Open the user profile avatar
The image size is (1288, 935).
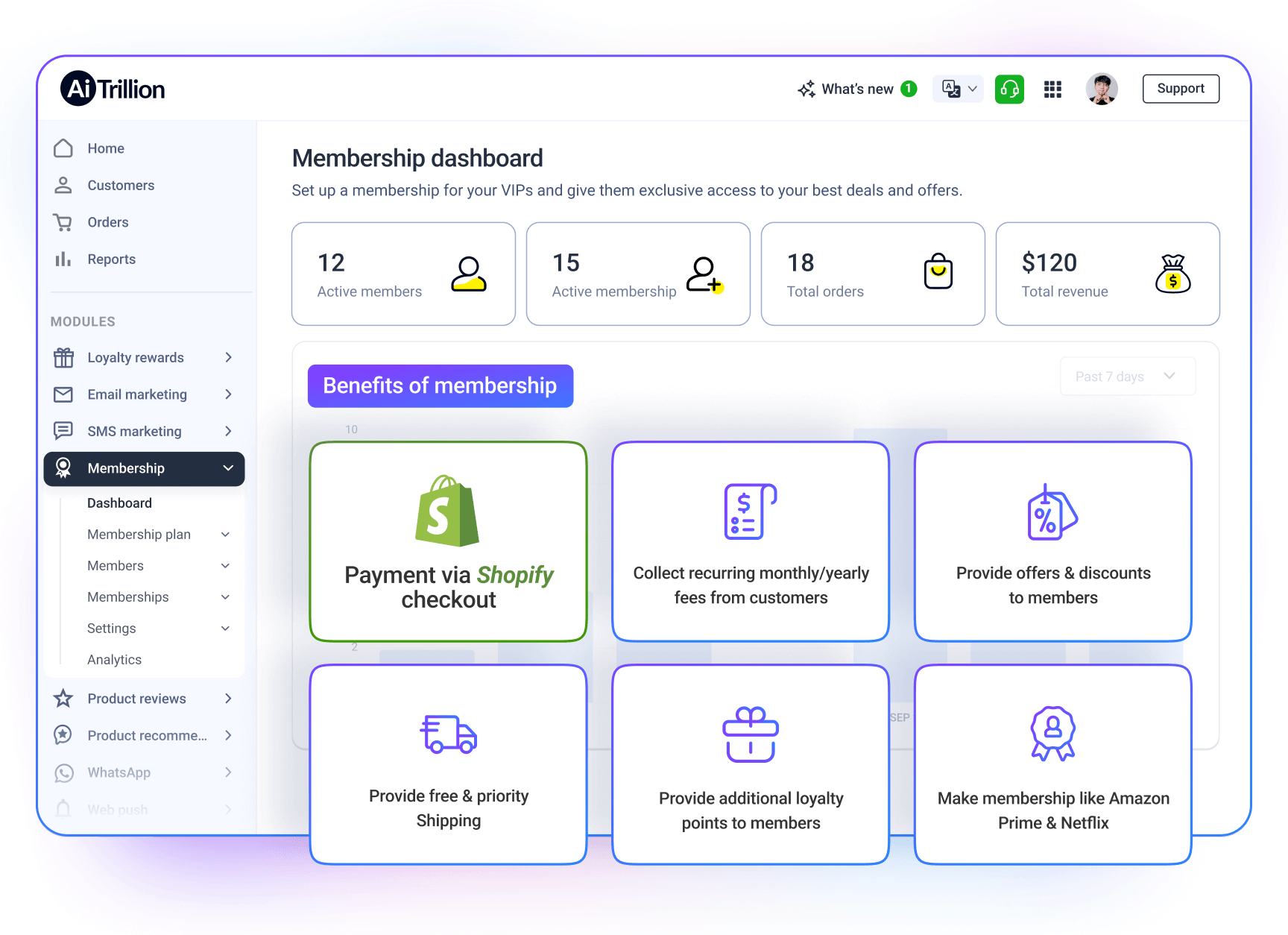(1102, 89)
